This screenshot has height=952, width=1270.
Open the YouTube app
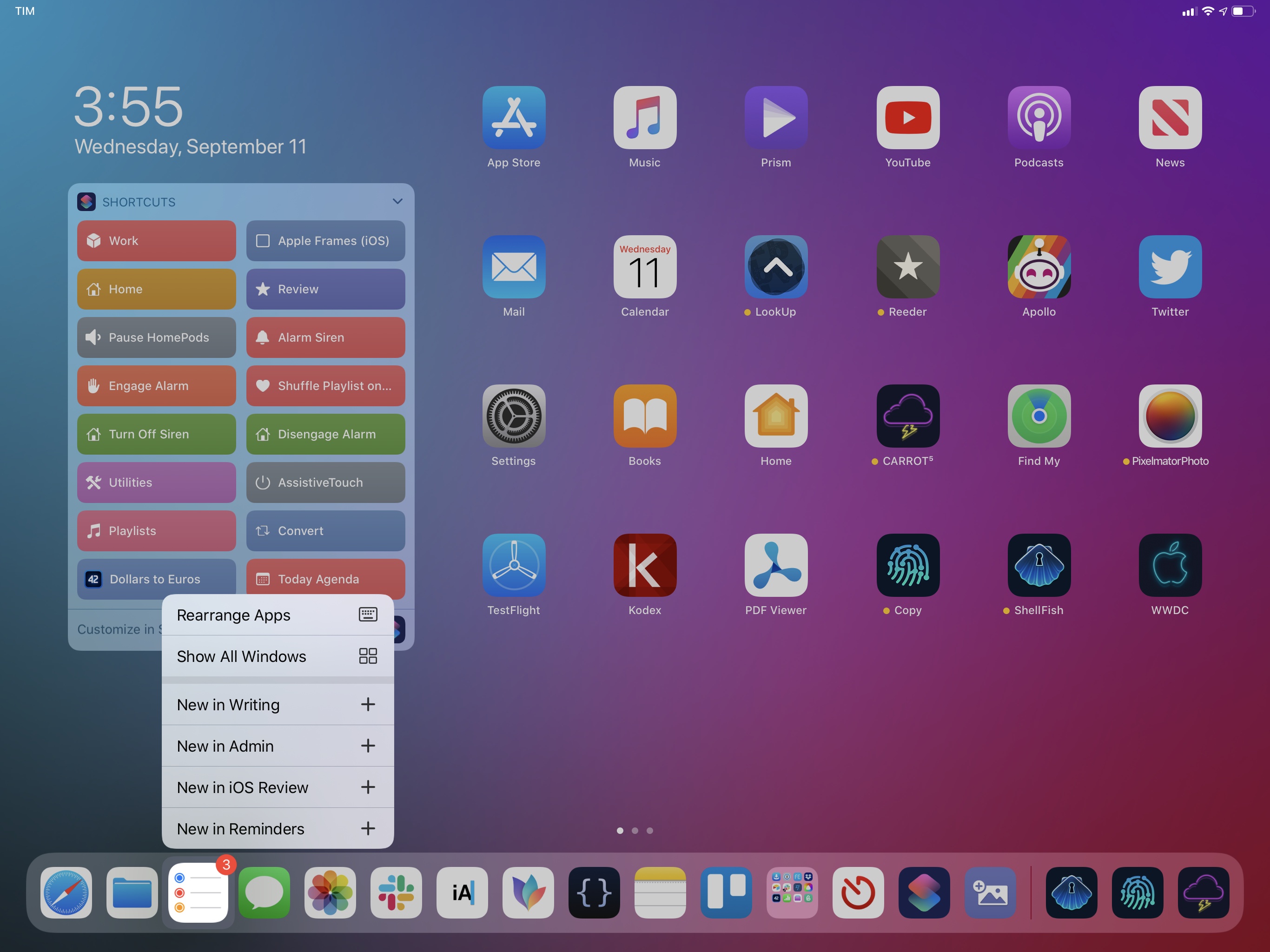pos(908,118)
